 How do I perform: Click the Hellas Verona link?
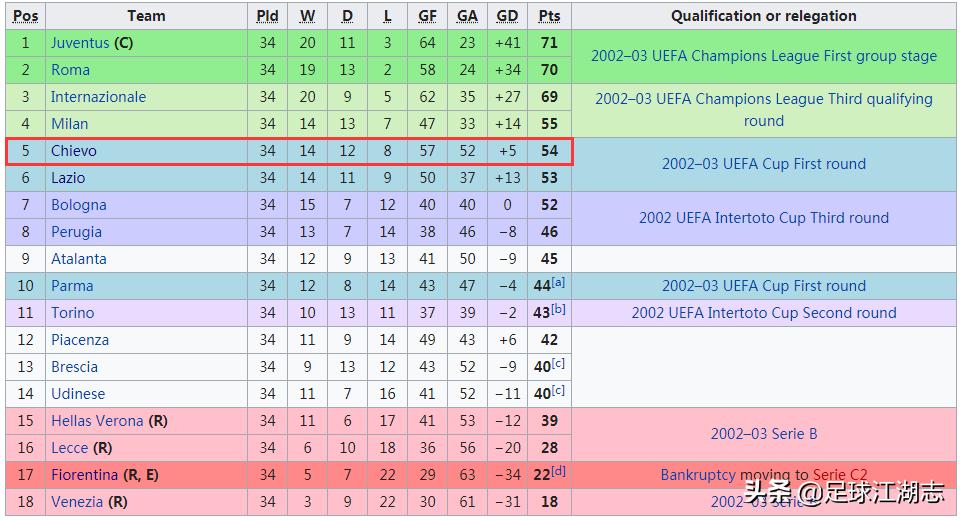point(97,421)
